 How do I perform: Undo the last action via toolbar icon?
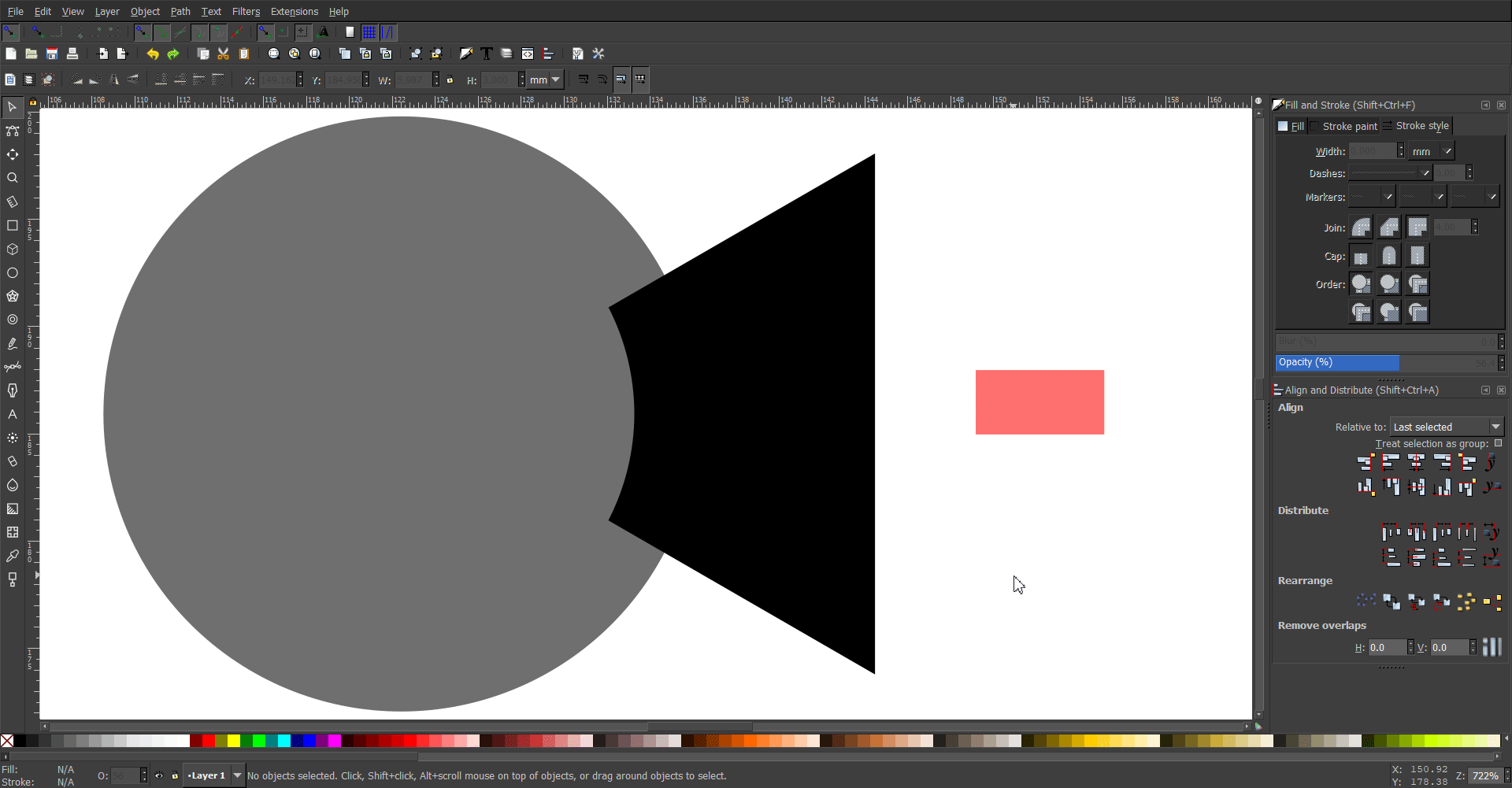153,54
